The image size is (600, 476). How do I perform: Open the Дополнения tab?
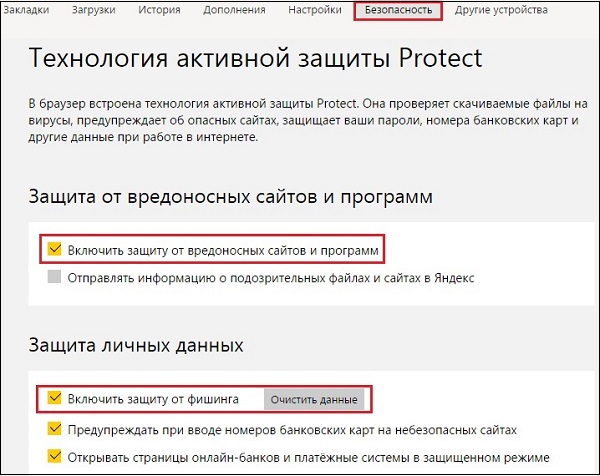pyautogui.click(x=234, y=12)
